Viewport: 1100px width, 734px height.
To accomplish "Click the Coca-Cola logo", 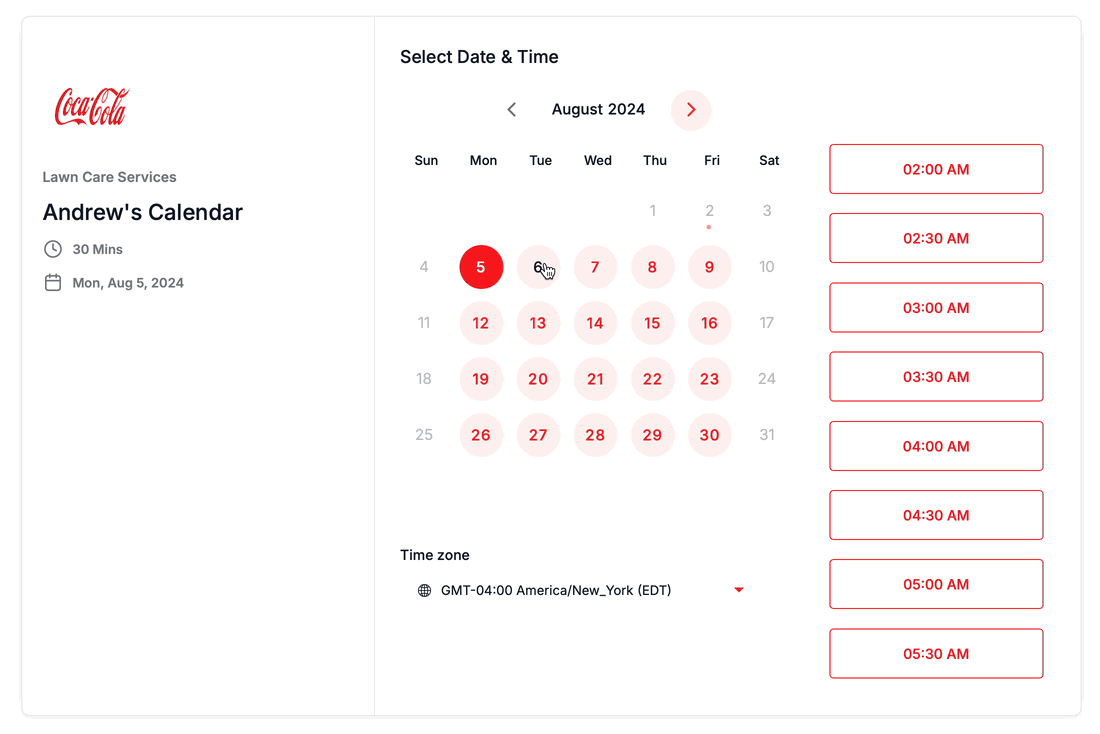I will pos(92,107).
